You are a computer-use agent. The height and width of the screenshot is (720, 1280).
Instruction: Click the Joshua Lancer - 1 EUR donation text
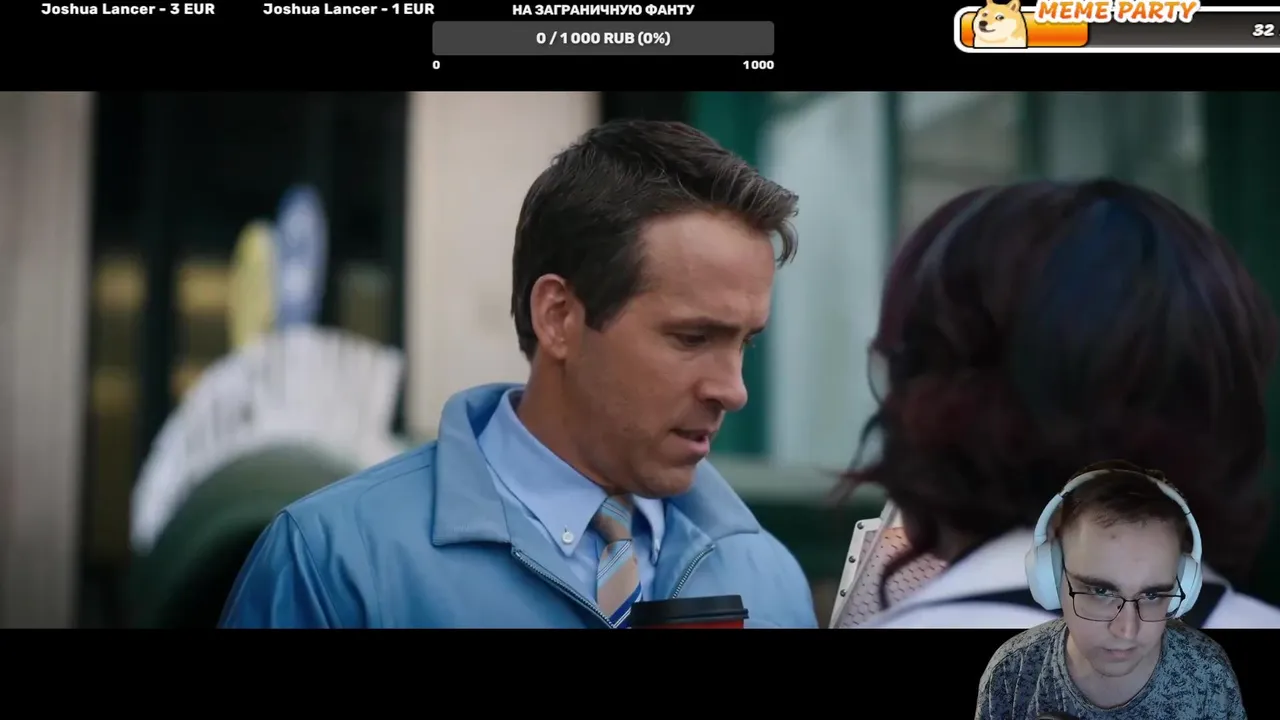[x=349, y=9]
